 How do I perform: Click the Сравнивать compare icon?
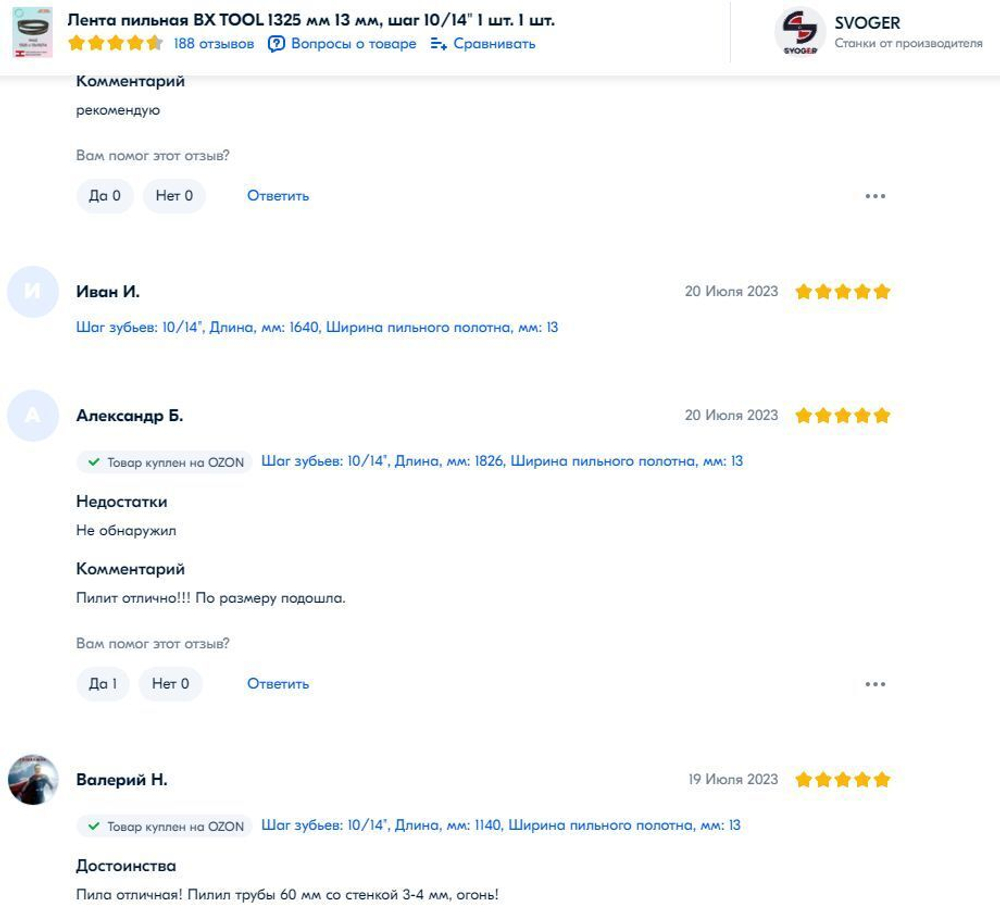coord(438,44)
